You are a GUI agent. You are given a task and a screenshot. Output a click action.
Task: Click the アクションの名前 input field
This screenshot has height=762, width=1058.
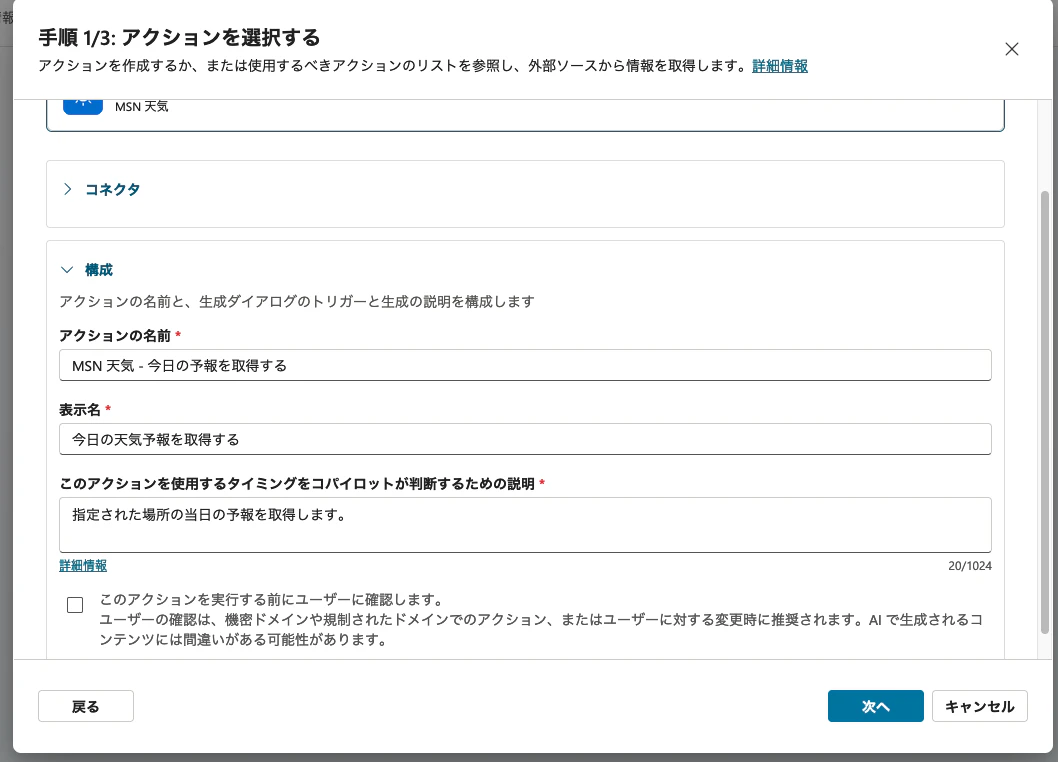point(525,365)
